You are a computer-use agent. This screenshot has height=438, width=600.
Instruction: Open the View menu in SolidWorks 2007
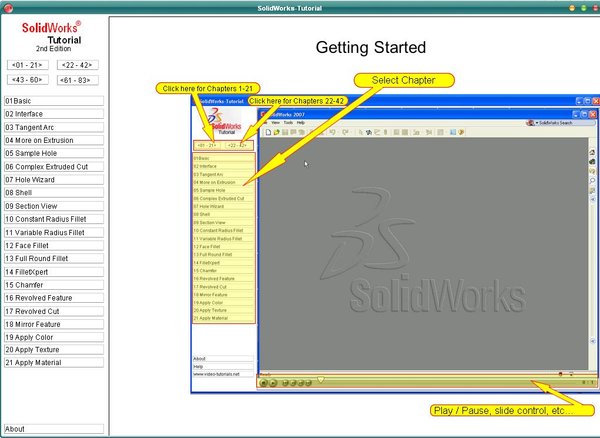point(277,122)
